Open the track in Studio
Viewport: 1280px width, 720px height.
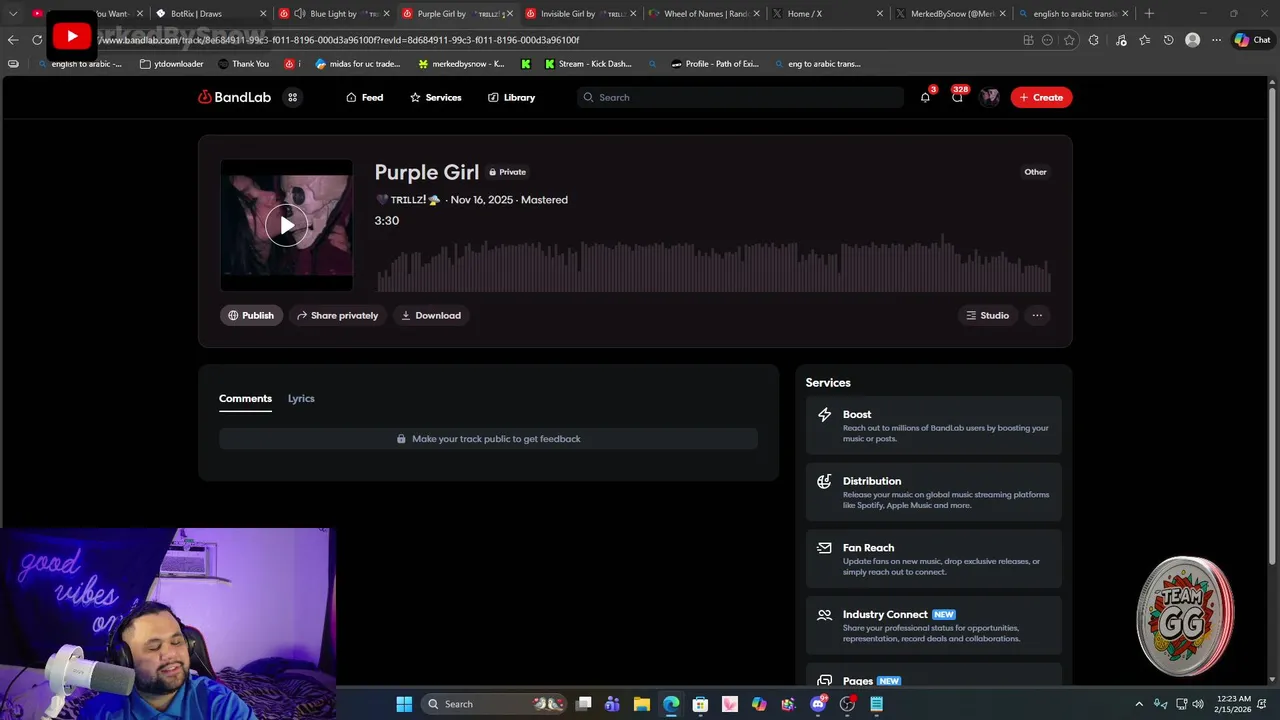(988, 315)
